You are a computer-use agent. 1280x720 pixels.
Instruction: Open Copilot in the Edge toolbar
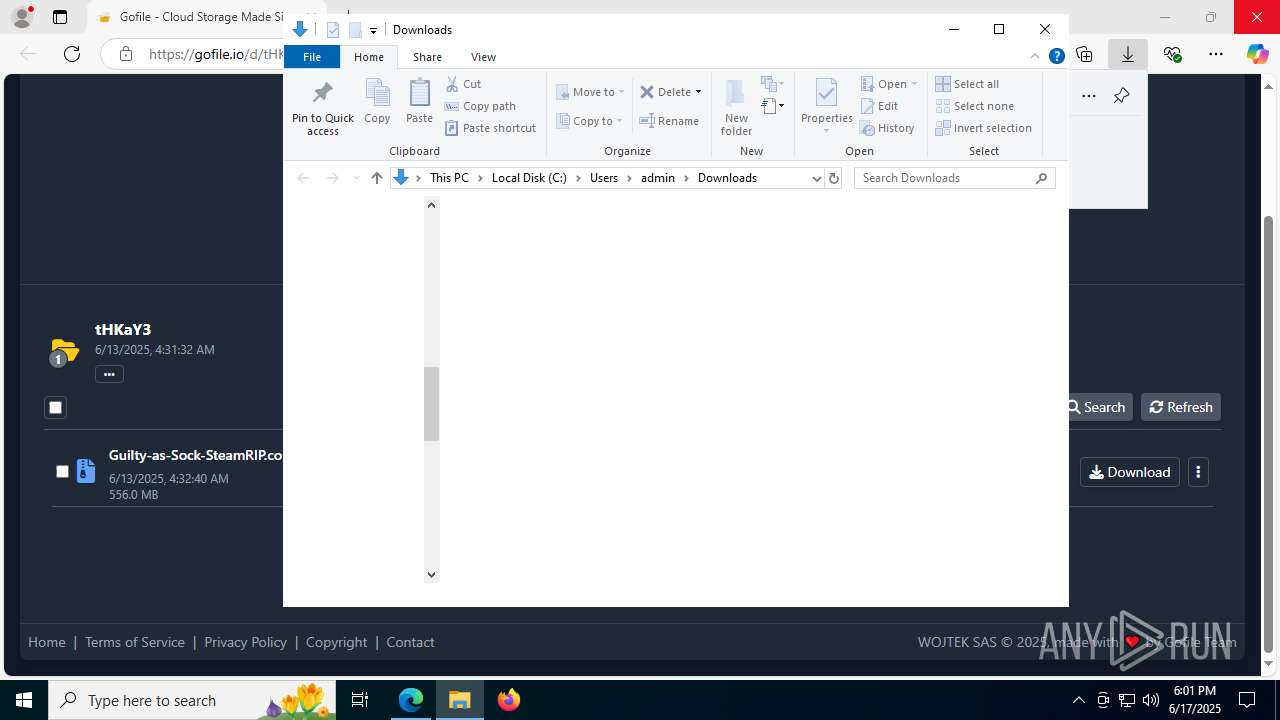(1257, 54)
